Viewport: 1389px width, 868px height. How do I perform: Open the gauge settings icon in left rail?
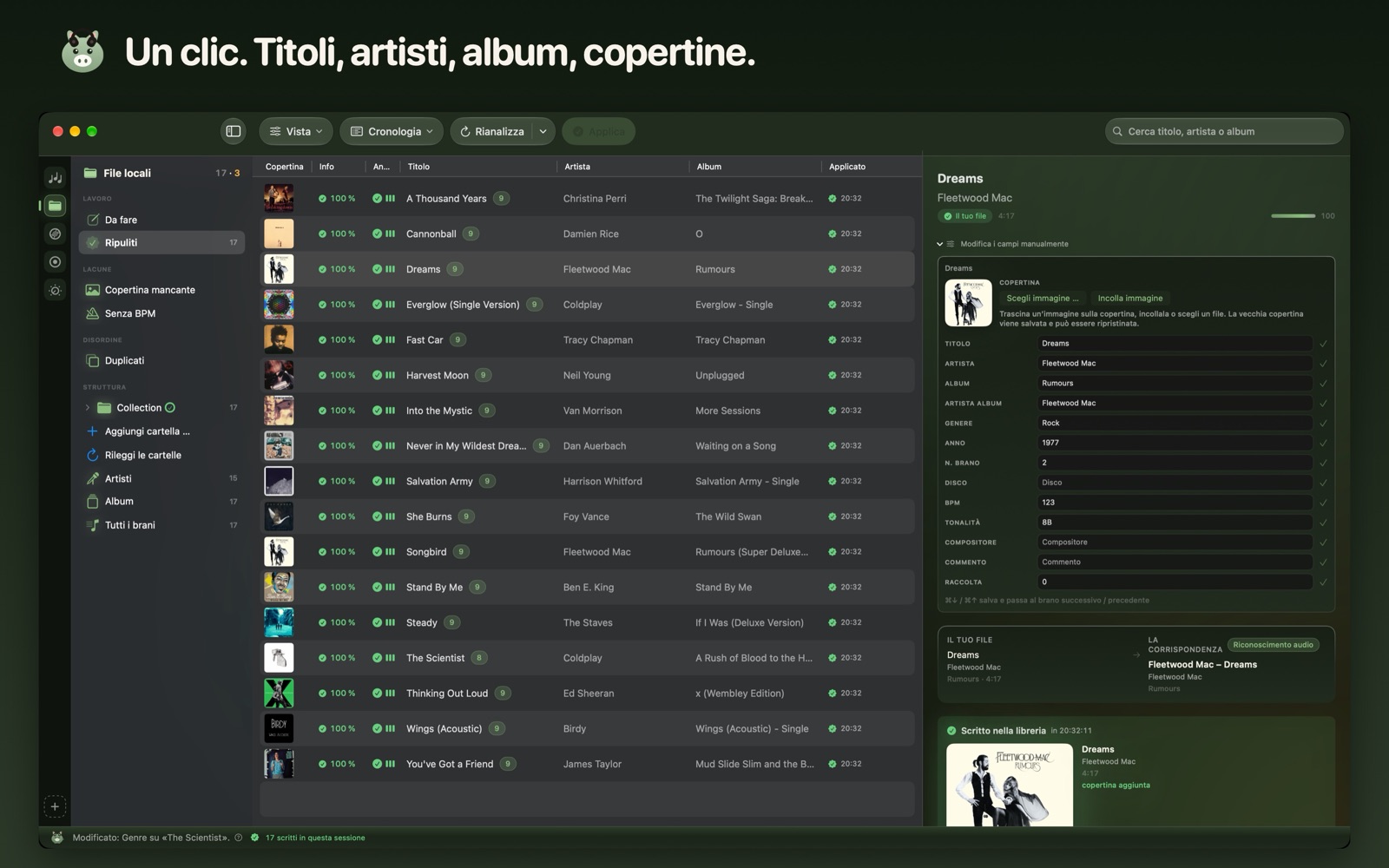coord(55,291)
